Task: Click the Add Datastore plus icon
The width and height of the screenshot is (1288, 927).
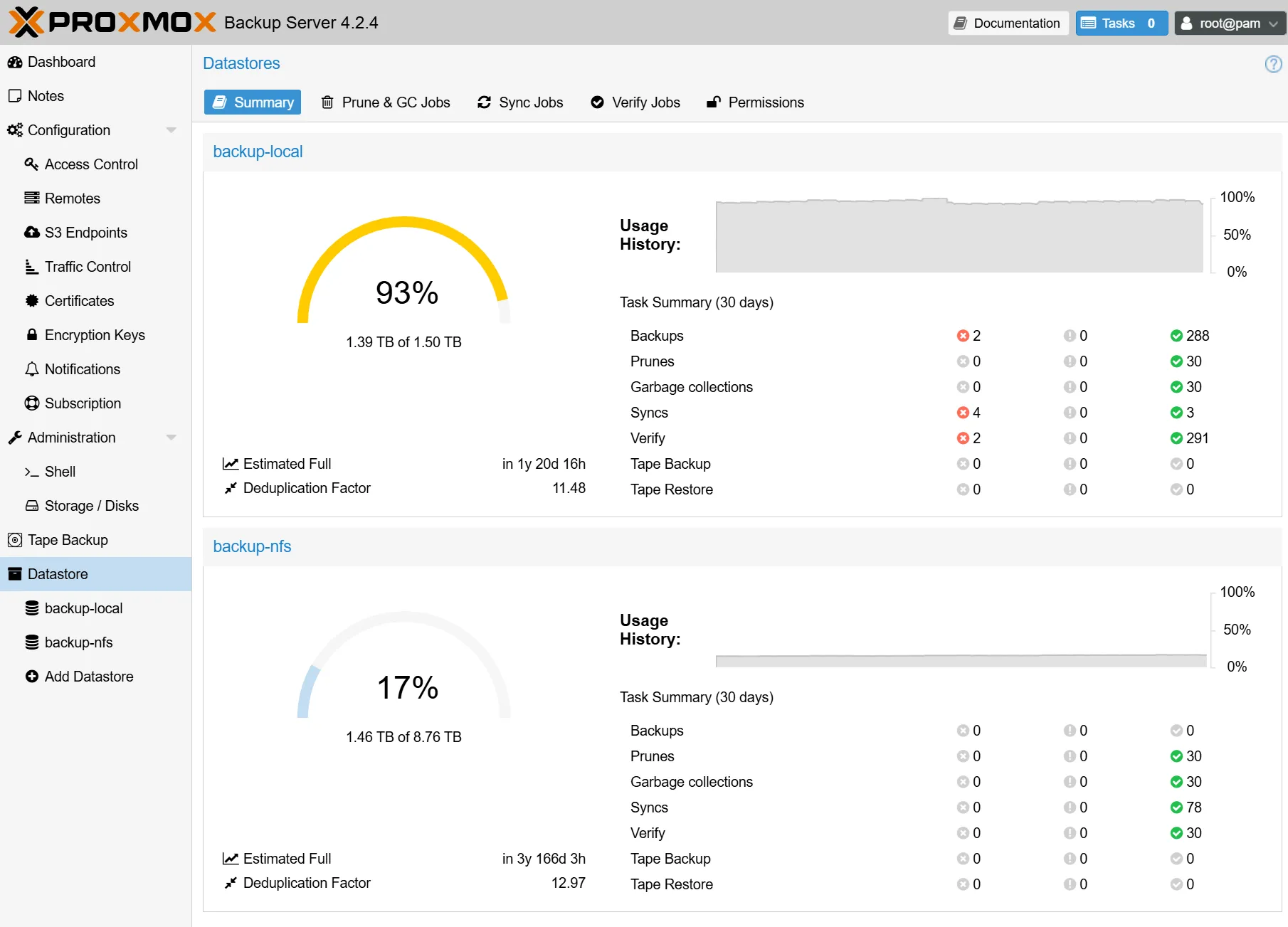Action: coord(31,677)
